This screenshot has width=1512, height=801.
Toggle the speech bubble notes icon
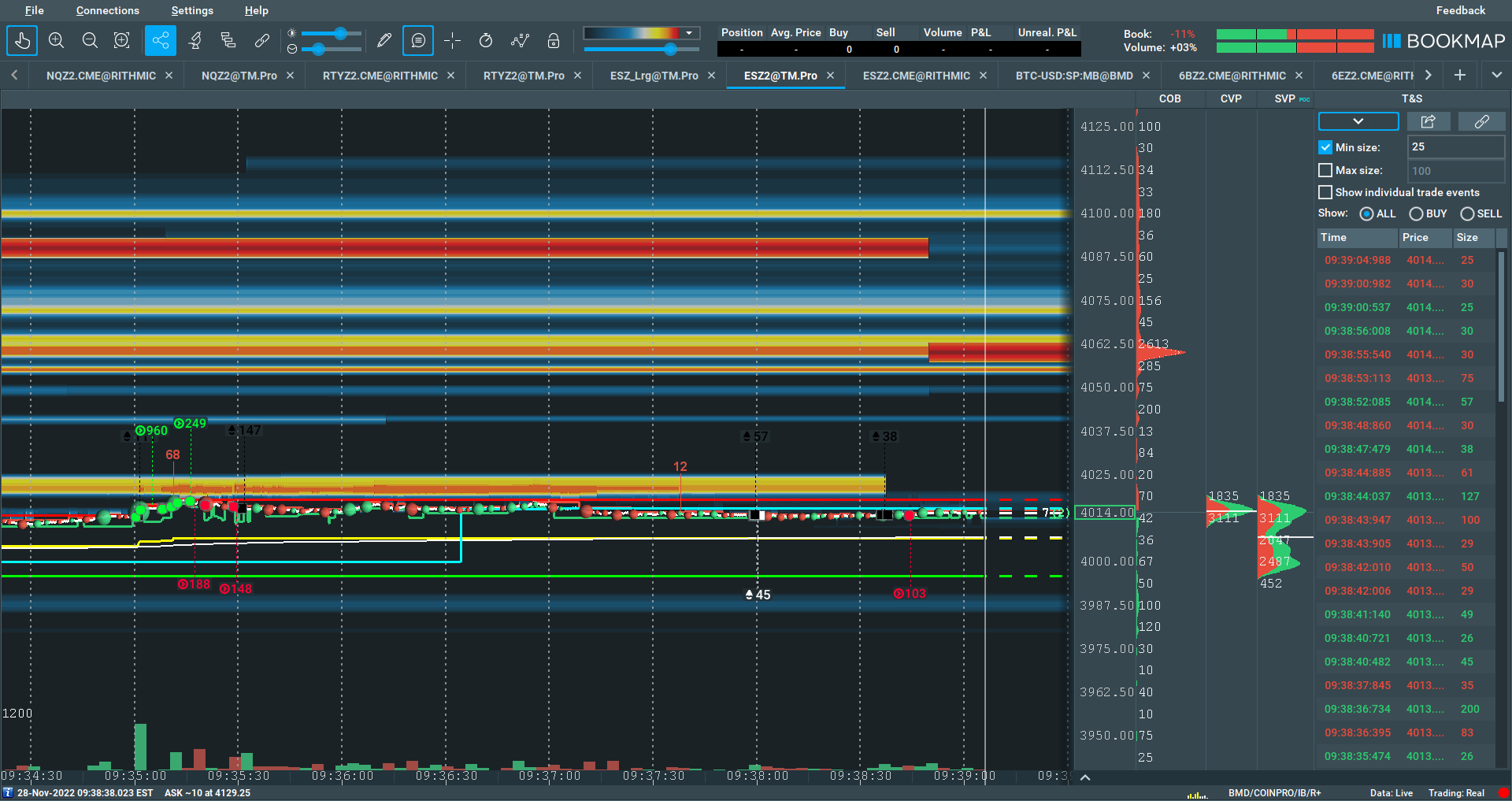(418, 40)
